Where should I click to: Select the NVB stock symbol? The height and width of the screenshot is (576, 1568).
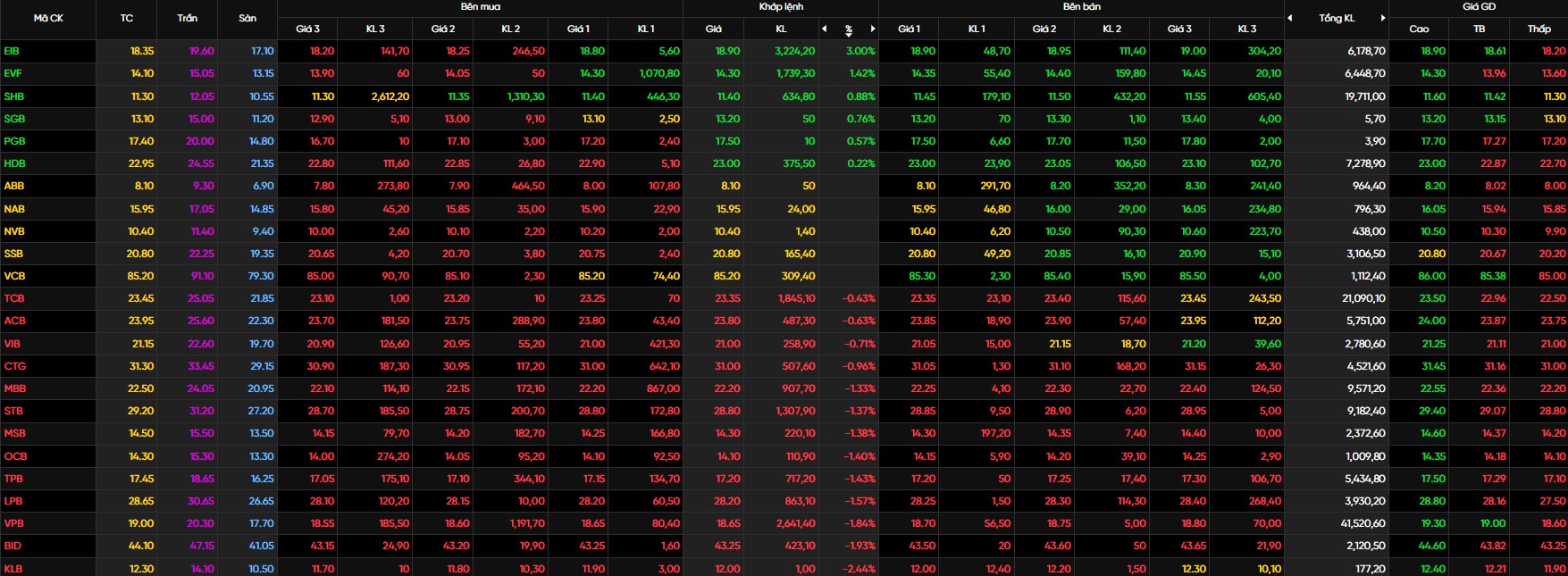pos(14,231)
